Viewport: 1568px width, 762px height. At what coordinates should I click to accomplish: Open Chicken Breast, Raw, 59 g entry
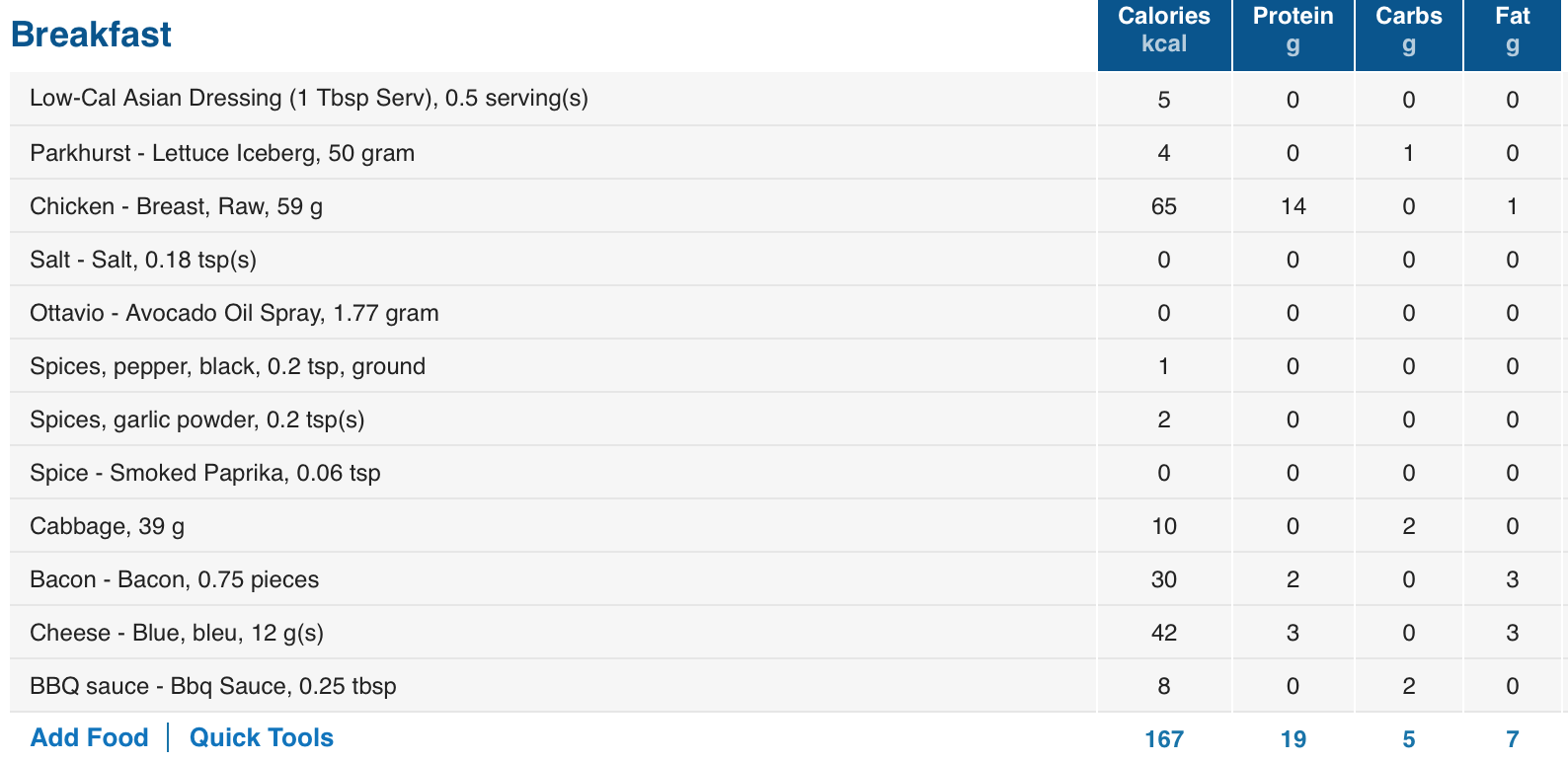(x=176, y=206)
